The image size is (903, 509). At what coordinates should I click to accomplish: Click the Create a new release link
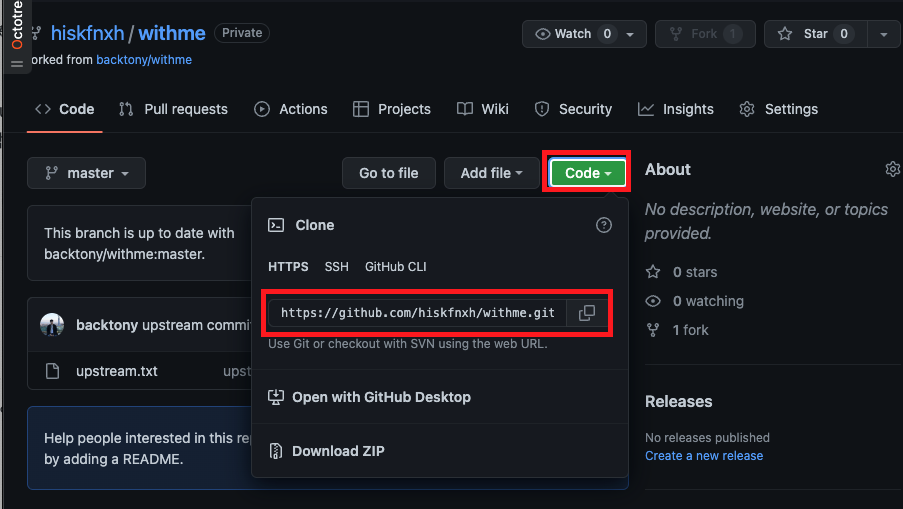(704, 455)
